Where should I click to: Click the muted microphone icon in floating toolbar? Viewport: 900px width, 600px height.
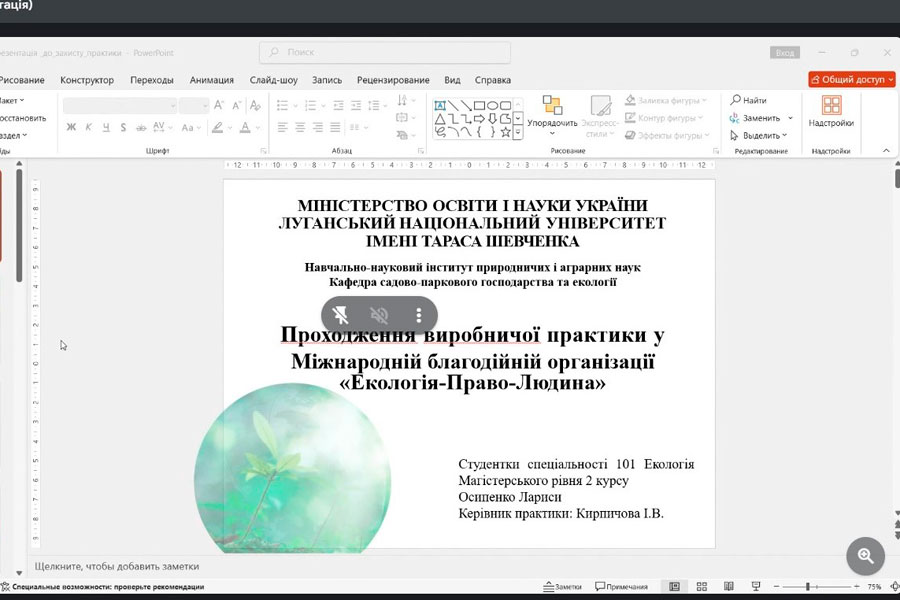(x=341, y=315)
